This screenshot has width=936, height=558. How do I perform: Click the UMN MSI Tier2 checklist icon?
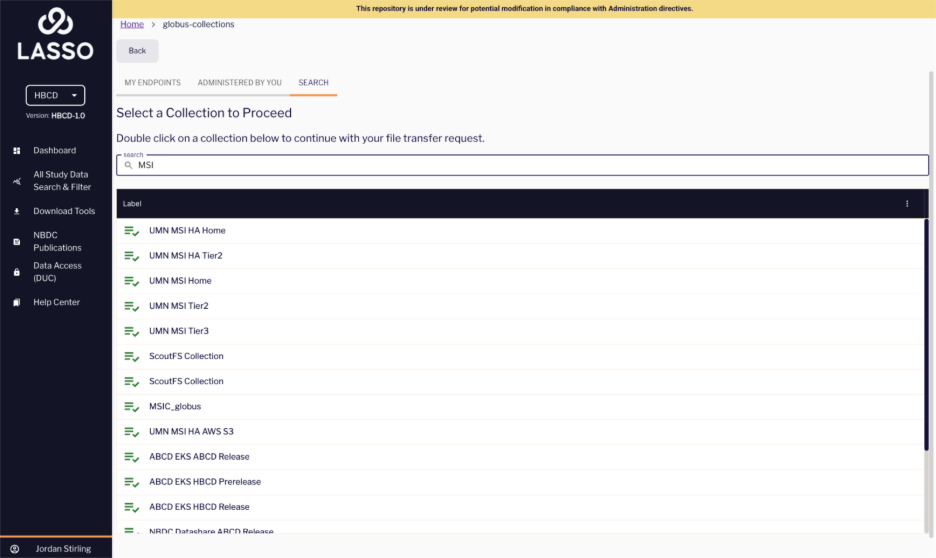click(132, 306)
